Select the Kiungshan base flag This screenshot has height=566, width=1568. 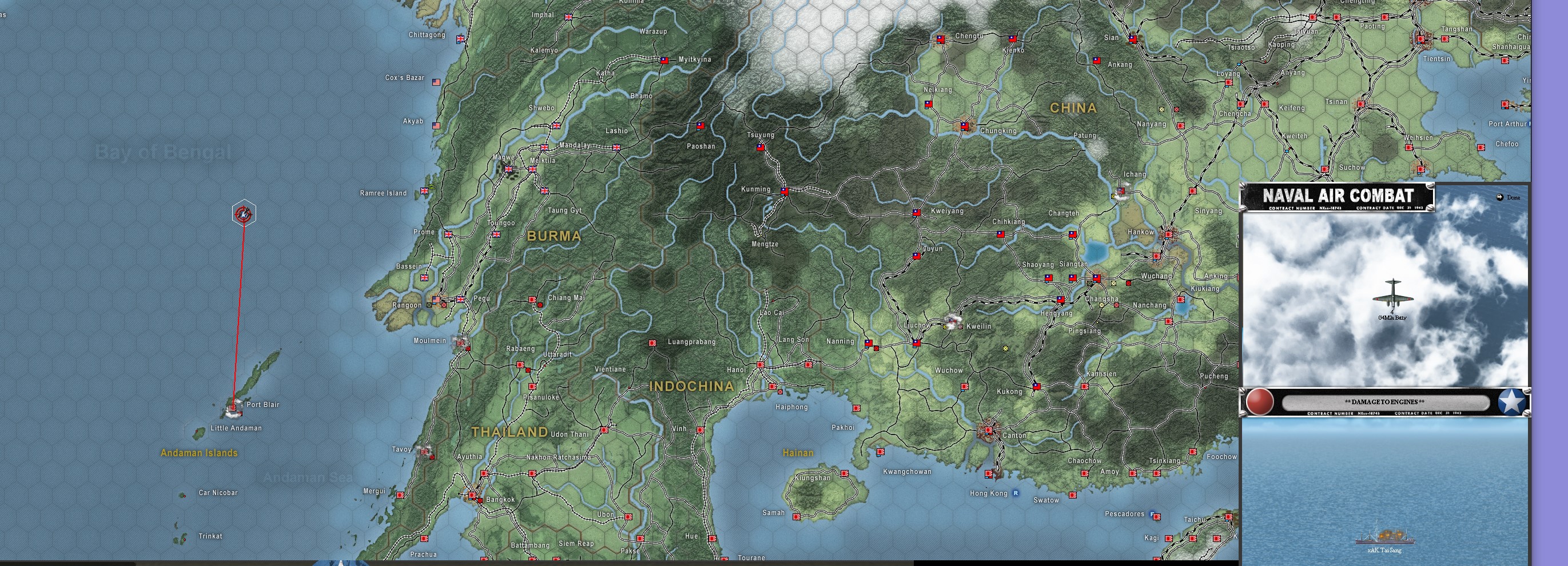(844, 473)
